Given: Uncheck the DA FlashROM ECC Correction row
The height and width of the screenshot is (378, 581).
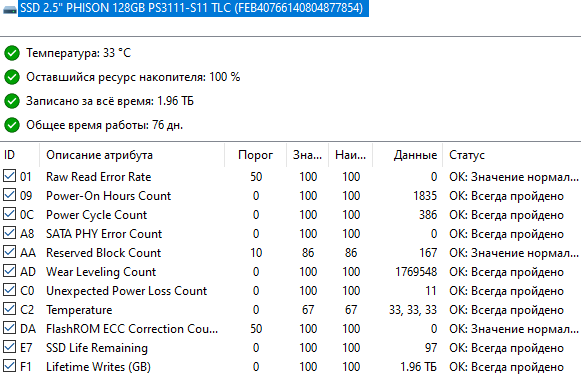Looking at the screenshot, I should tap(9, 328).
